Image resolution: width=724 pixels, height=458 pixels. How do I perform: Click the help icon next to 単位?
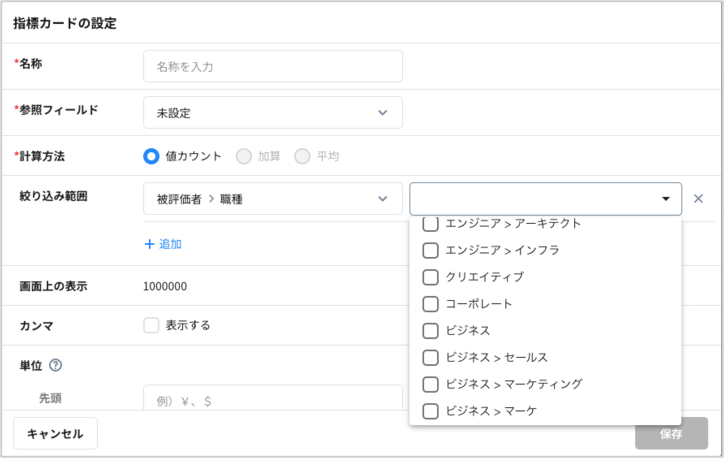tap(55, 365)
